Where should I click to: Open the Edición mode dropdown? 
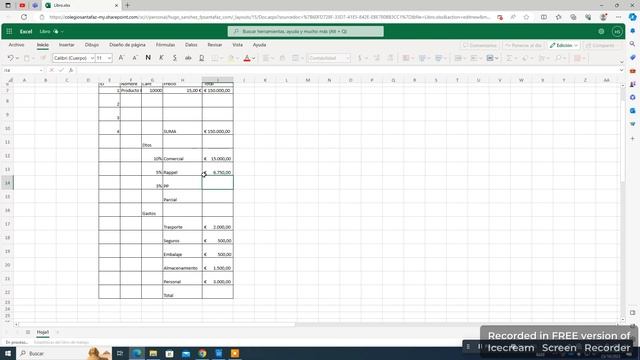pyautogui.click(x=564, y=45)
